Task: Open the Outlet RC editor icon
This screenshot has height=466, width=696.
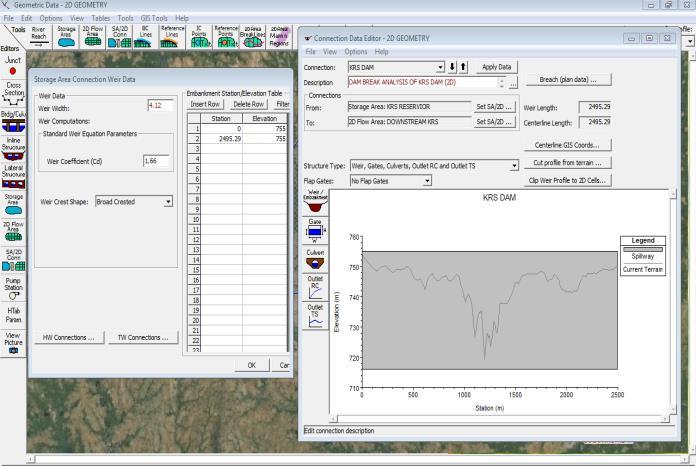Action: [315, 287]
